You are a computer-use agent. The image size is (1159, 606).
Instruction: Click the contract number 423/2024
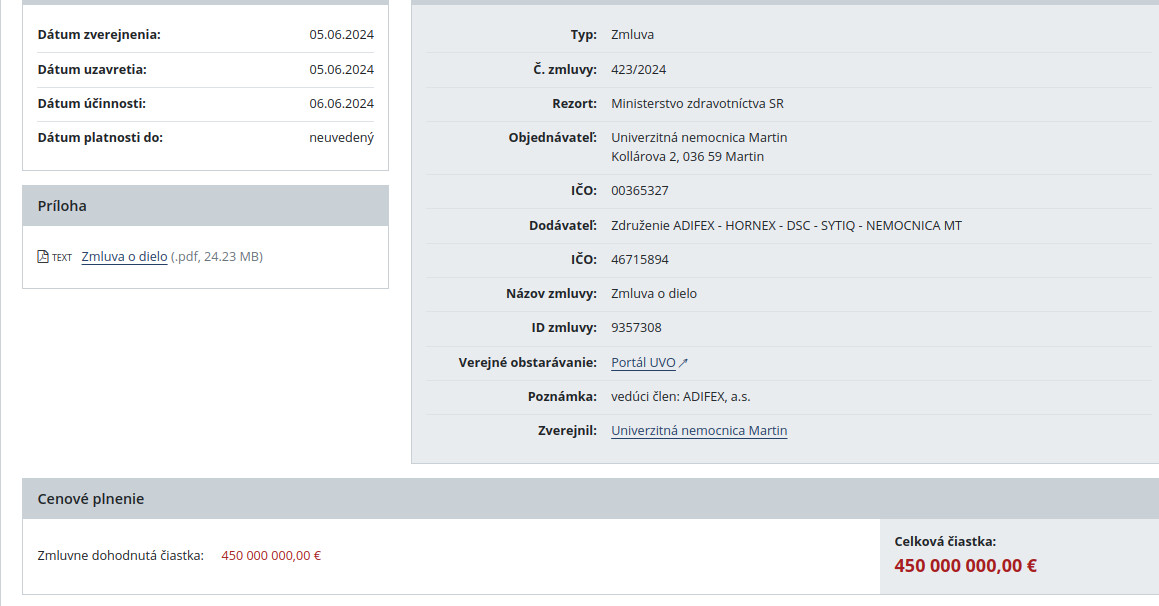coord(638,70)
